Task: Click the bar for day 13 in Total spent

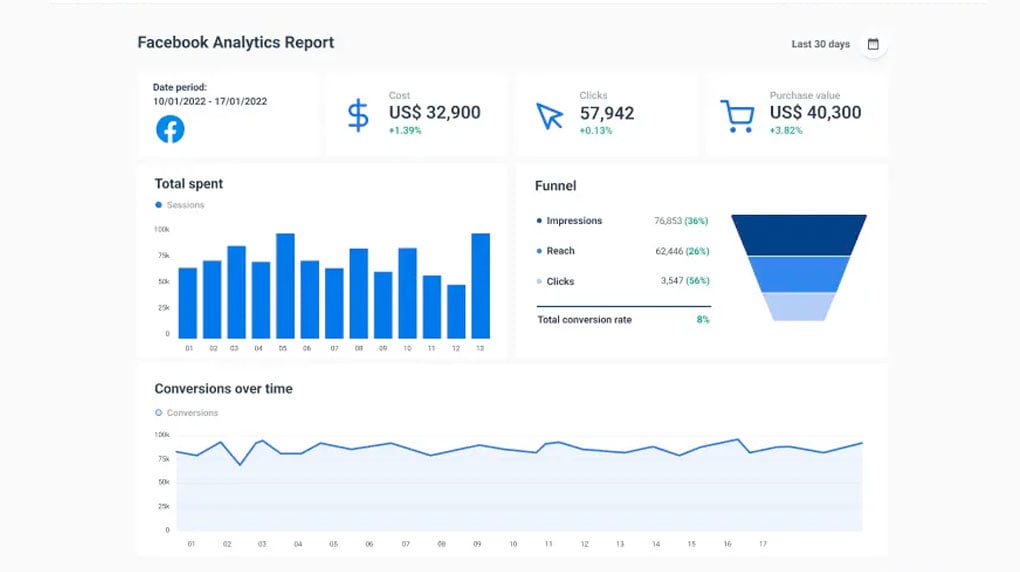Action: 480,286
